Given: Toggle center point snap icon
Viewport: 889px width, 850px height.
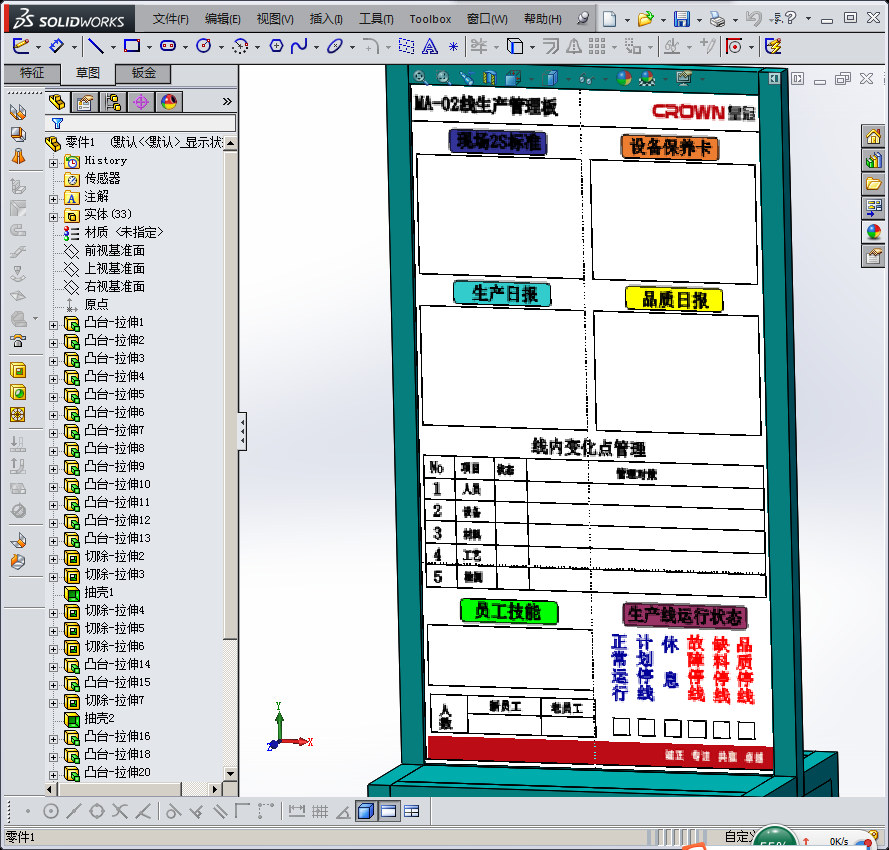Looking at the screenshot, I should click(51, 811).
